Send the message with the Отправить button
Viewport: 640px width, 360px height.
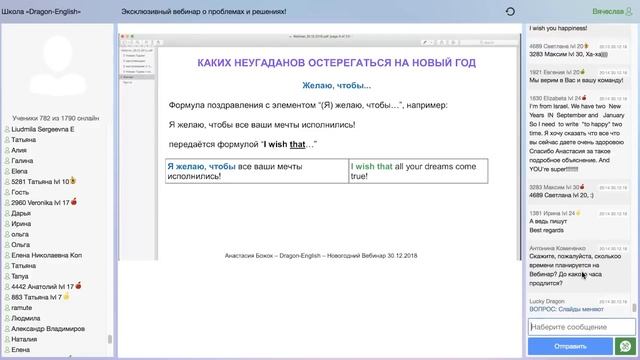click(570, 347)
